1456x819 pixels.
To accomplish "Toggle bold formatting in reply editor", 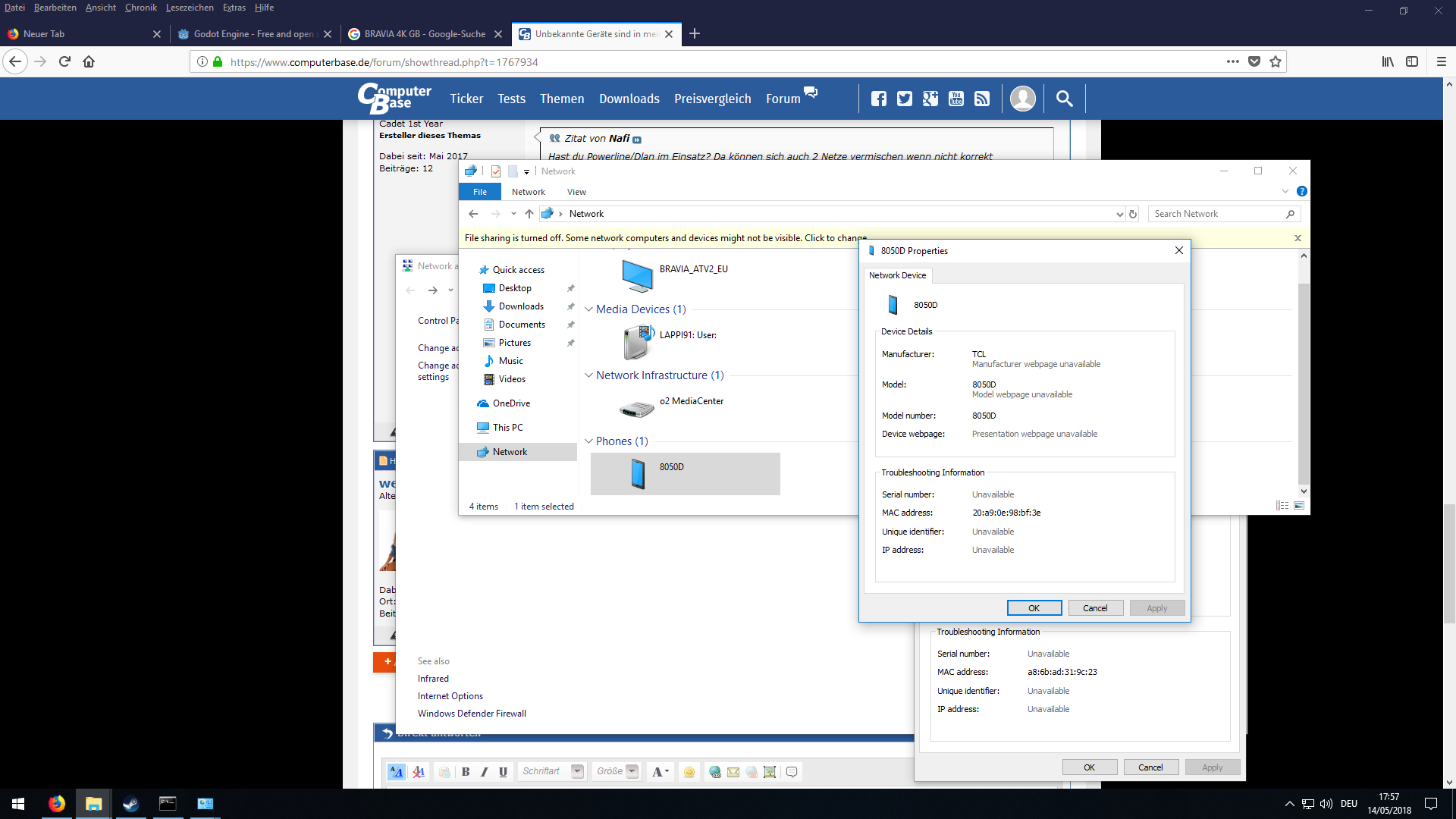I will [466, 772].
